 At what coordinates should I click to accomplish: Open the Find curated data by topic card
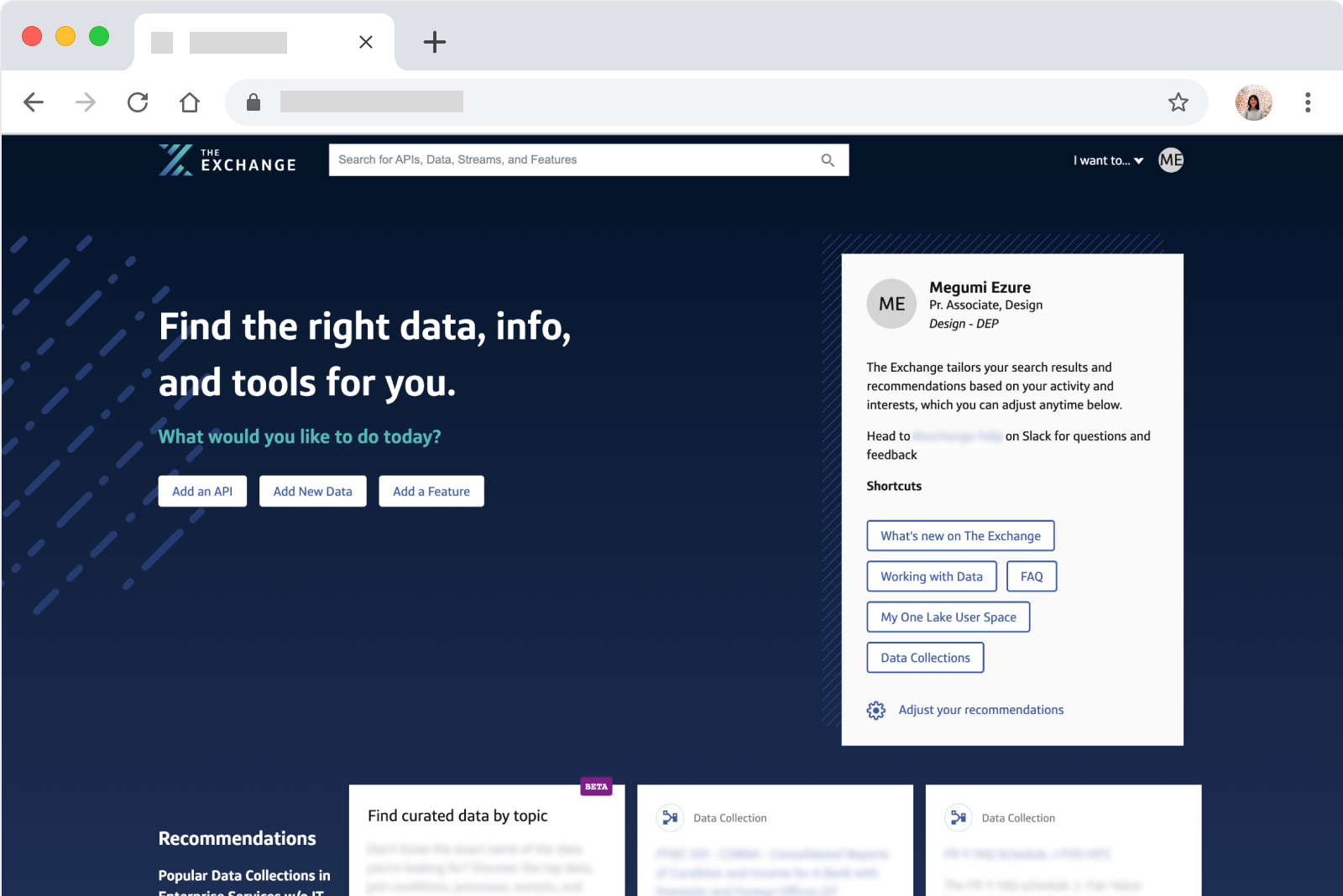click(x=487, y=841)
